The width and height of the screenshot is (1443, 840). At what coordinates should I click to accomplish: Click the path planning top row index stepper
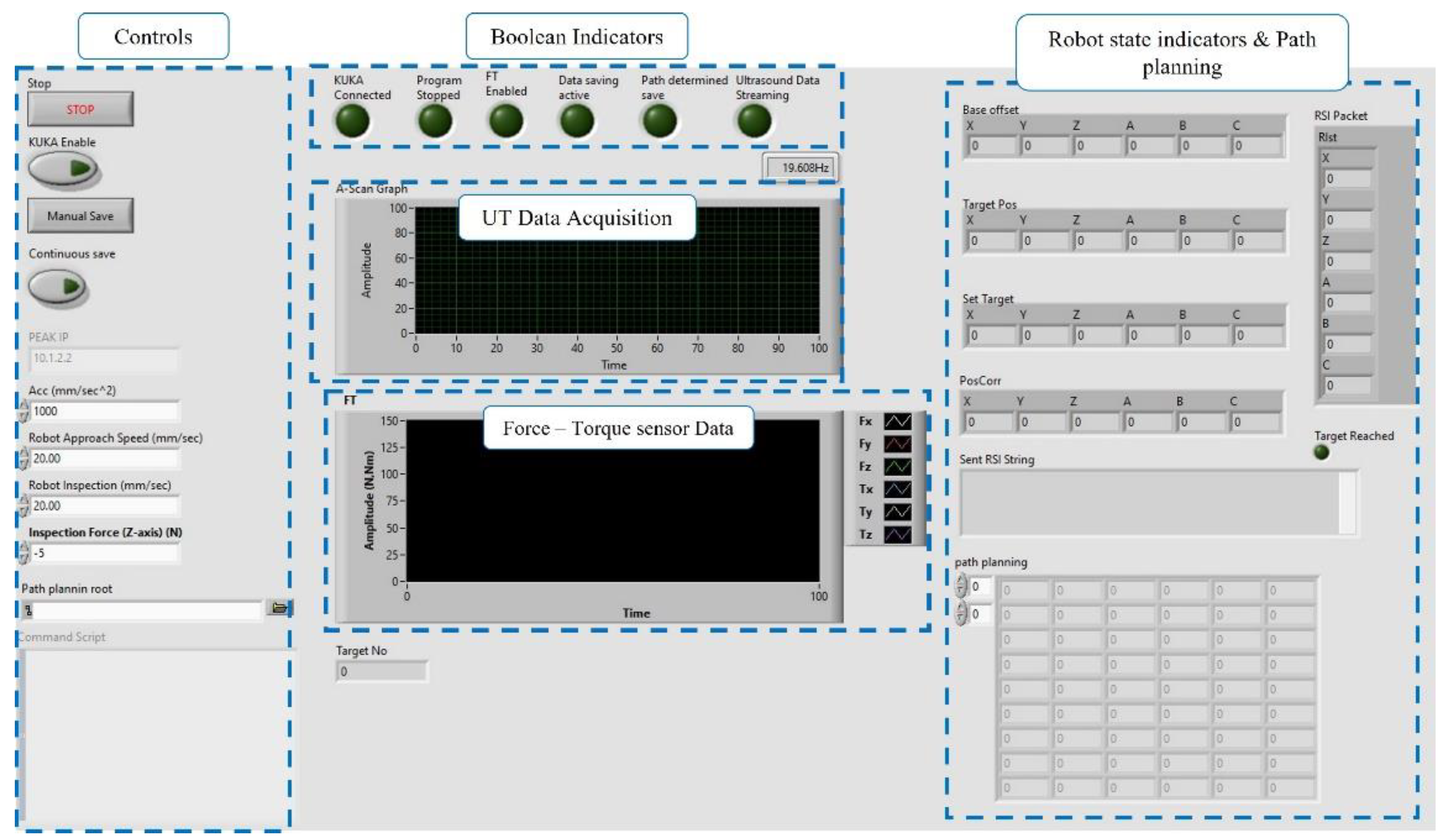(960, 586)
